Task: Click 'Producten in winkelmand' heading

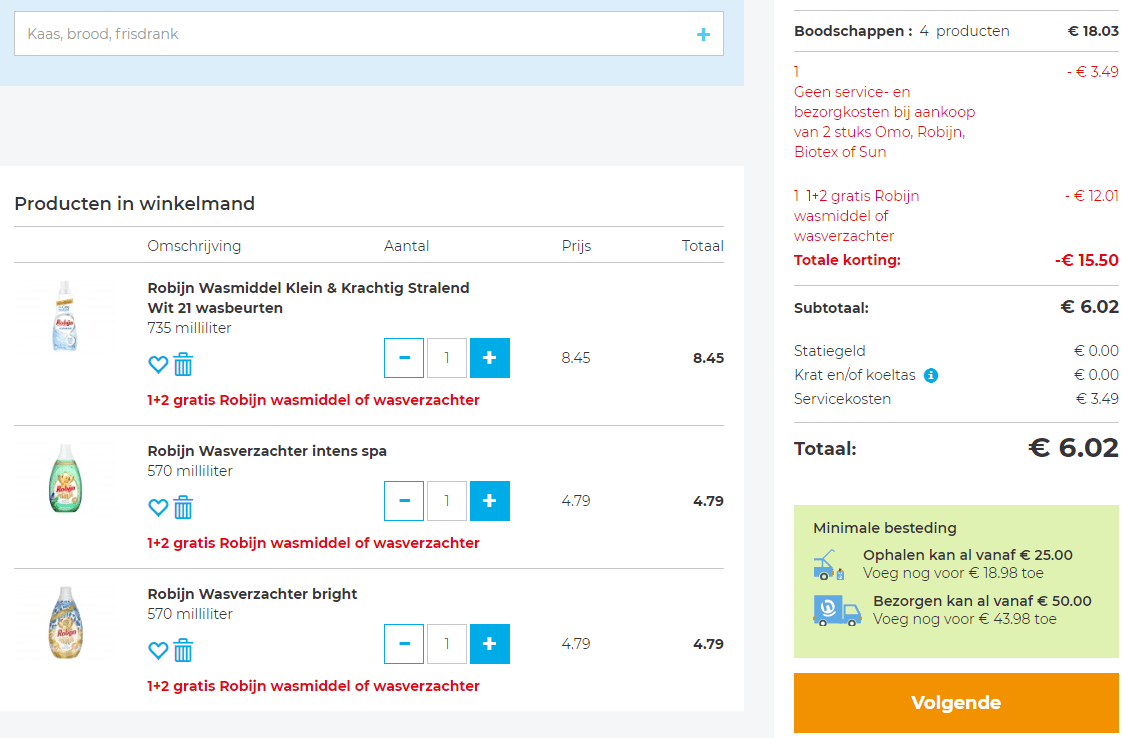Action: (134, 203)
